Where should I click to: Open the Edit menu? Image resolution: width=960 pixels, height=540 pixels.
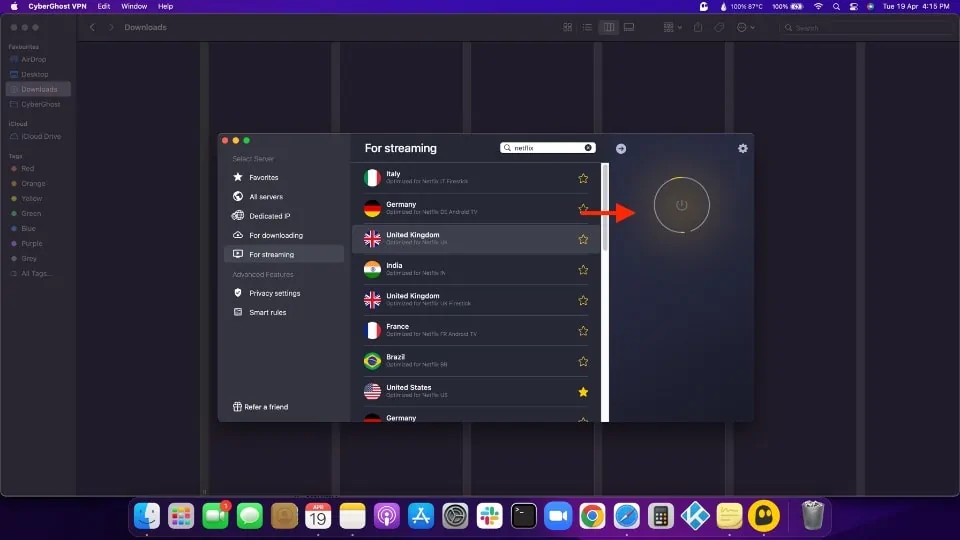103,6
